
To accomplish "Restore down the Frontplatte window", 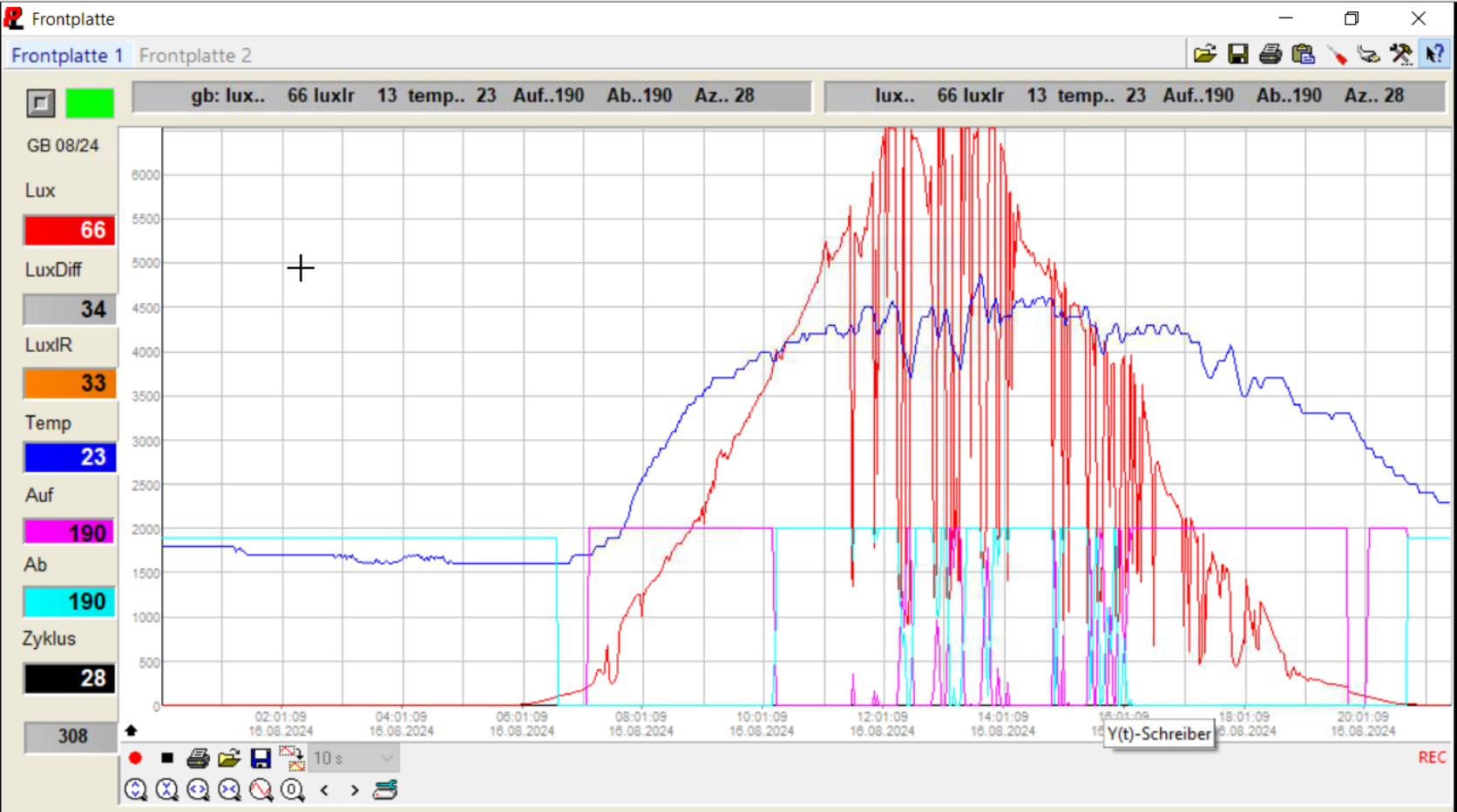I will pyautogui.click(x=1352, y=18).
